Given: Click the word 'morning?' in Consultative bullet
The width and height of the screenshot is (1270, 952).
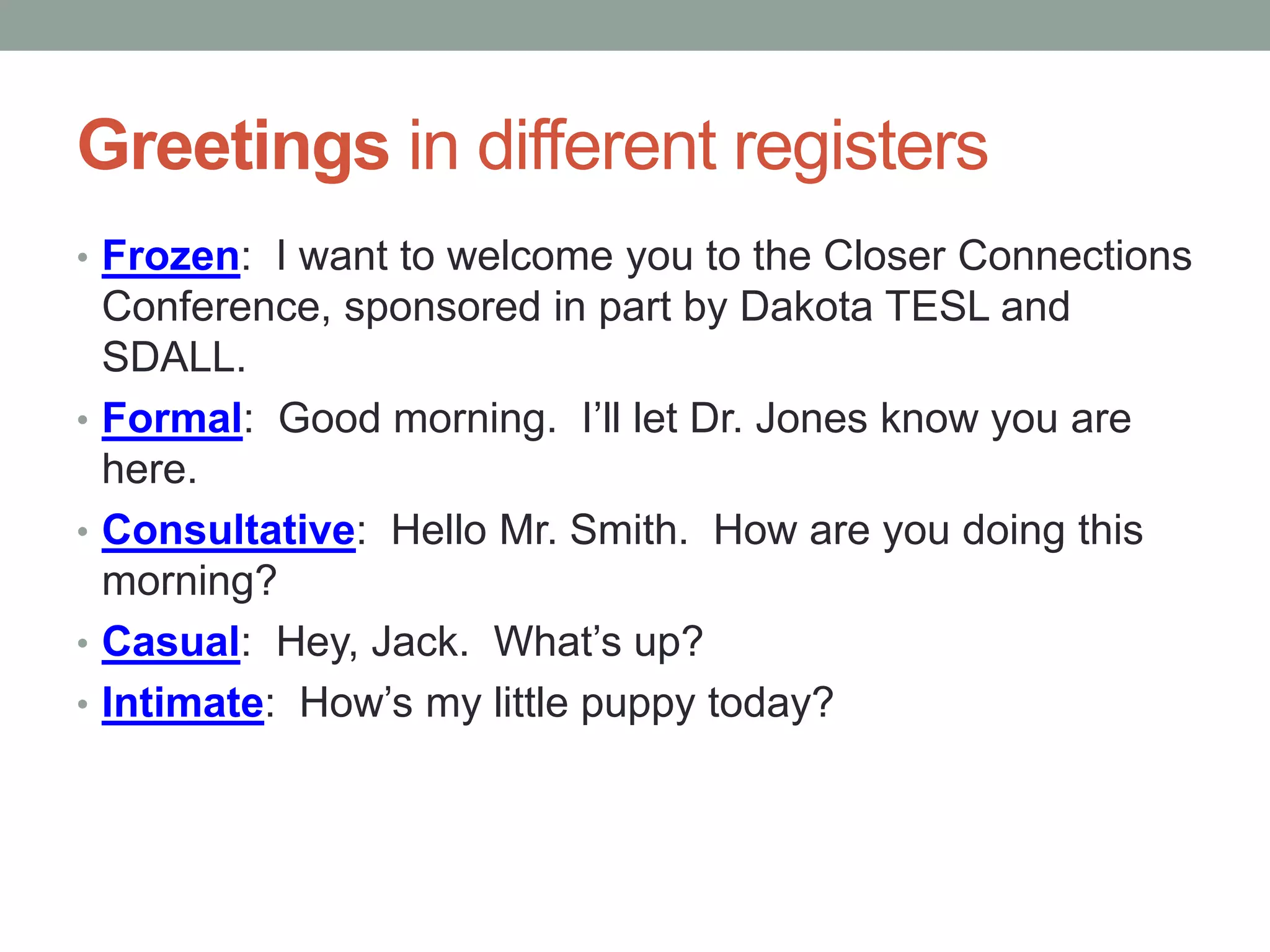Looking at the screenshot, I should coord(189,581).
